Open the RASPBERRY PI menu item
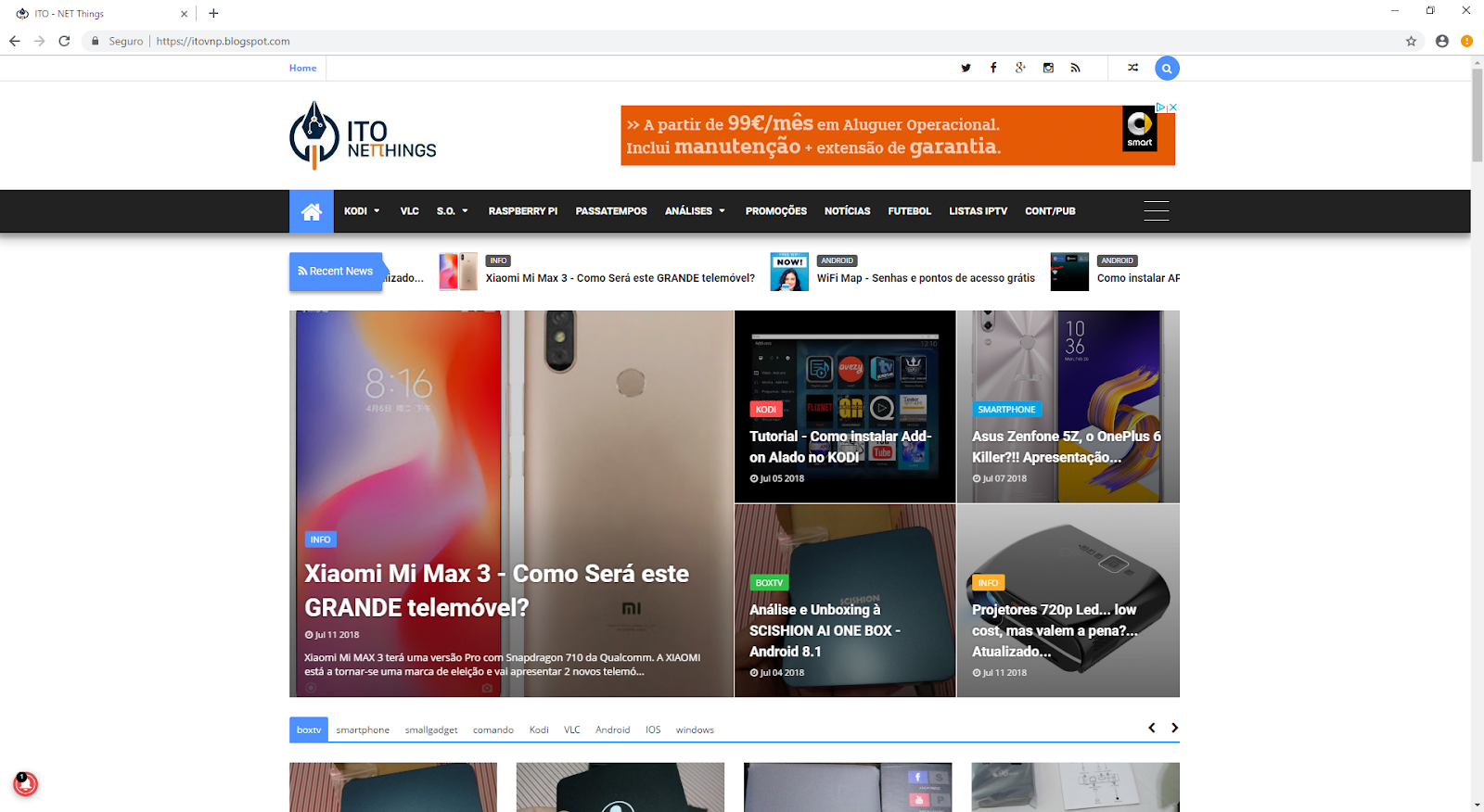 (x=523, y=211)
